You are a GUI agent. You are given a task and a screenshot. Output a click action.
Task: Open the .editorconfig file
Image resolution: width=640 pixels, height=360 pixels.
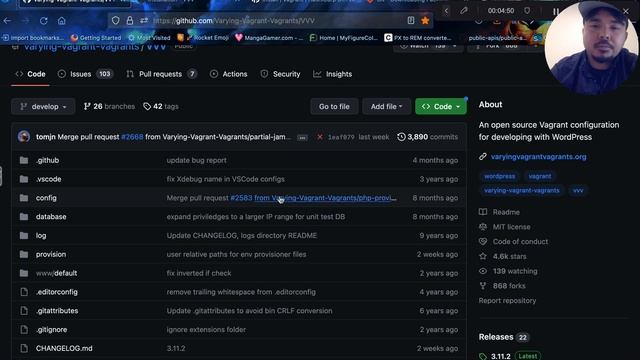(57, 292)
